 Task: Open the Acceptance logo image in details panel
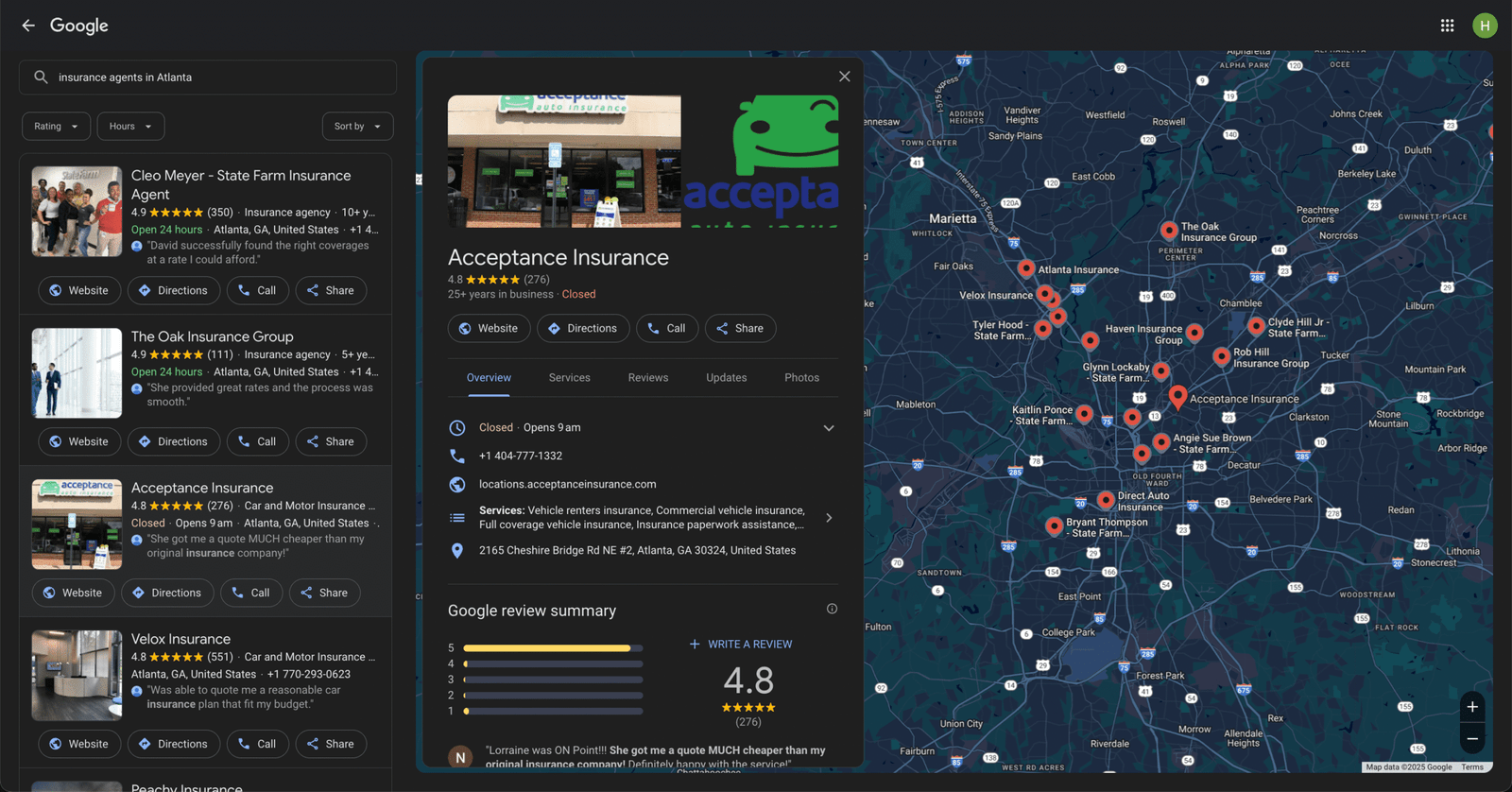point(762,162)
